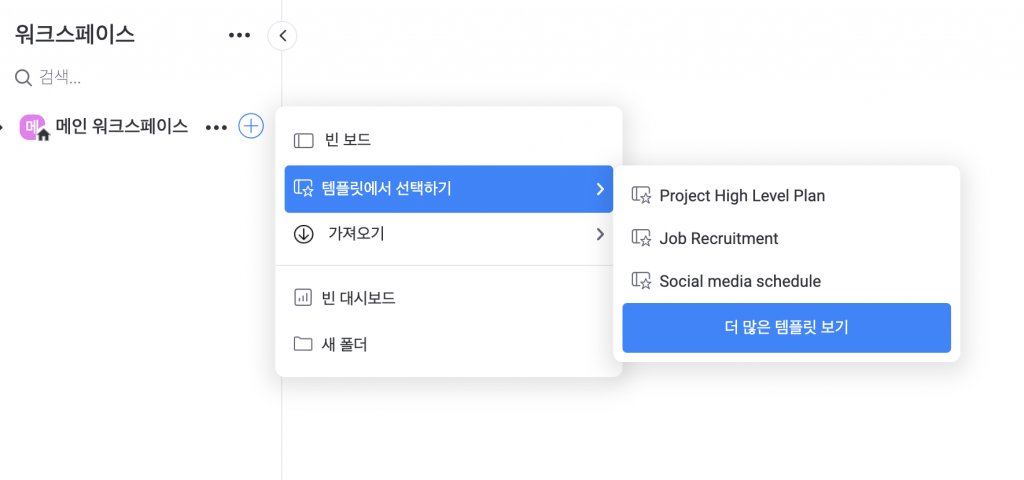Click the 메인 워크스페이스 avatar icon
This screenshot has width=1024, height=480.
click(35, 127)
